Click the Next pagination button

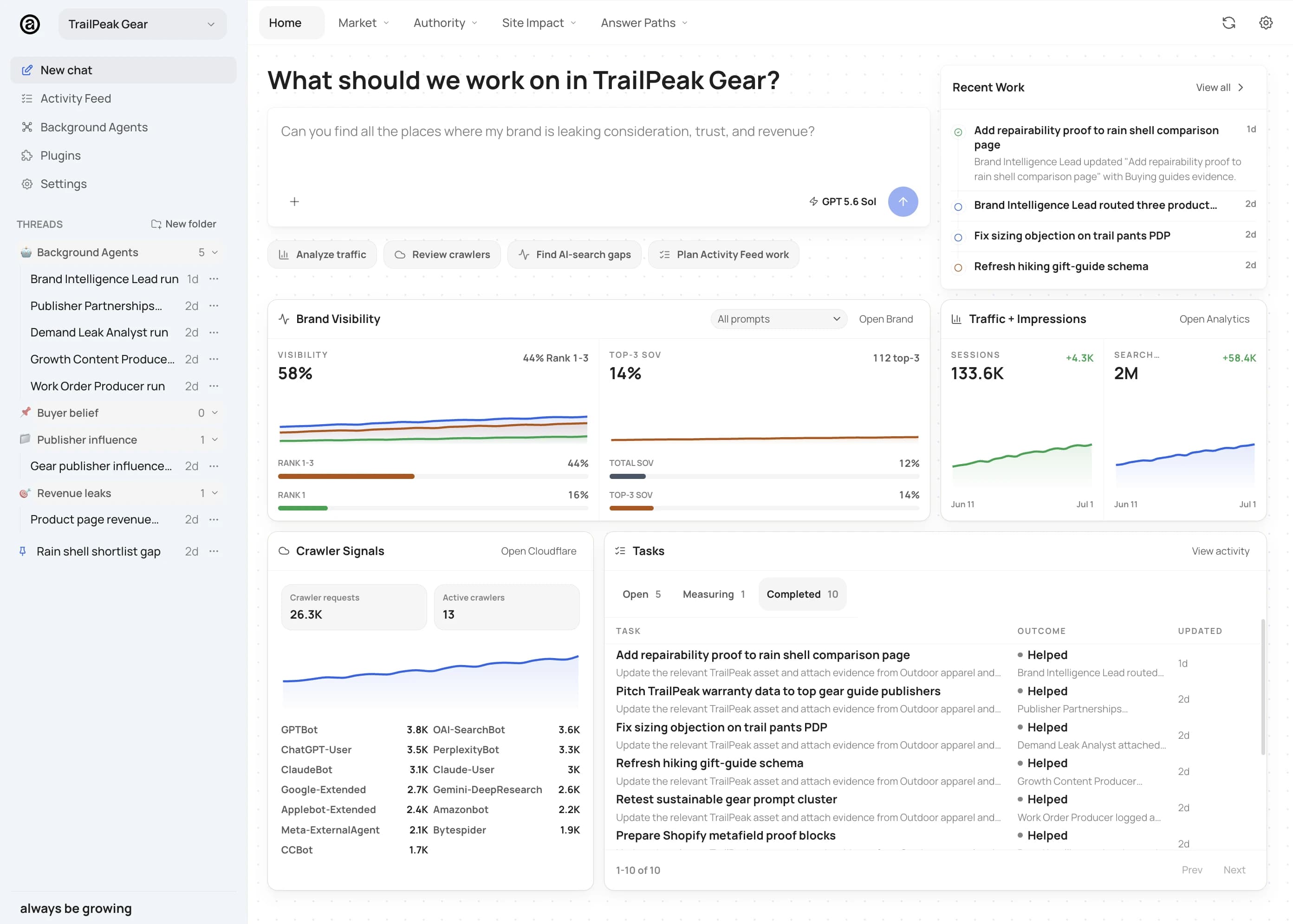[1235, 869]
